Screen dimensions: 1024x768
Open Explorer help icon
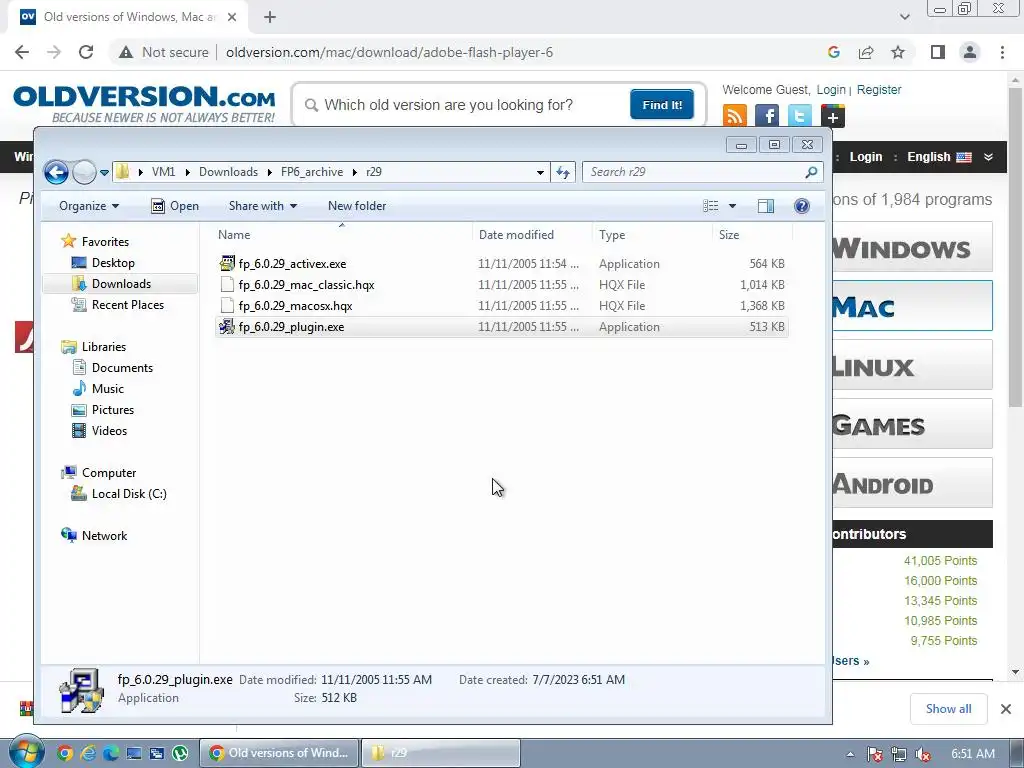[801, 206]
